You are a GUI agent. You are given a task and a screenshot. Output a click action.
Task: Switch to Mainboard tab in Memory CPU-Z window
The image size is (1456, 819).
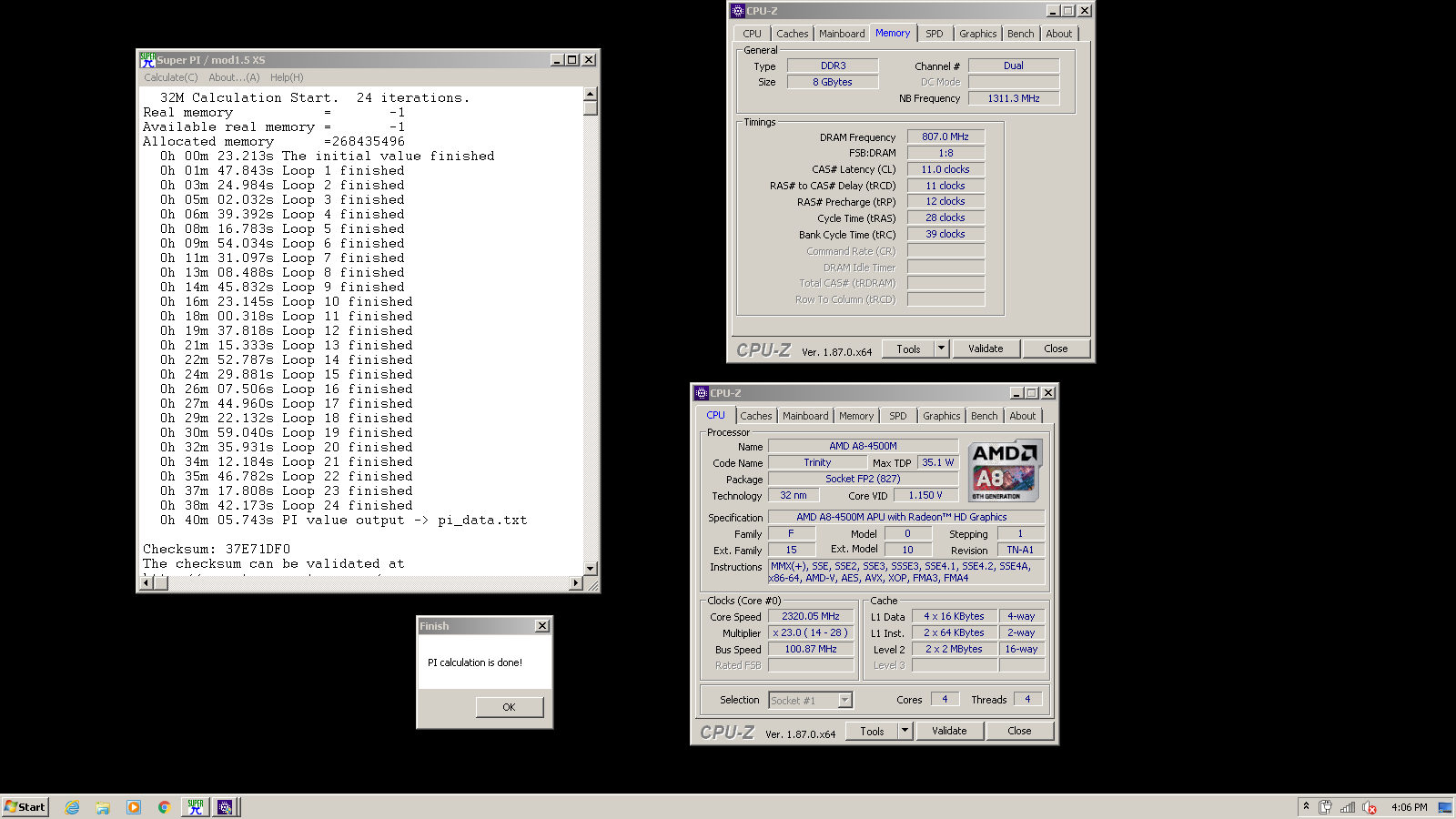(x=842, y=34)
